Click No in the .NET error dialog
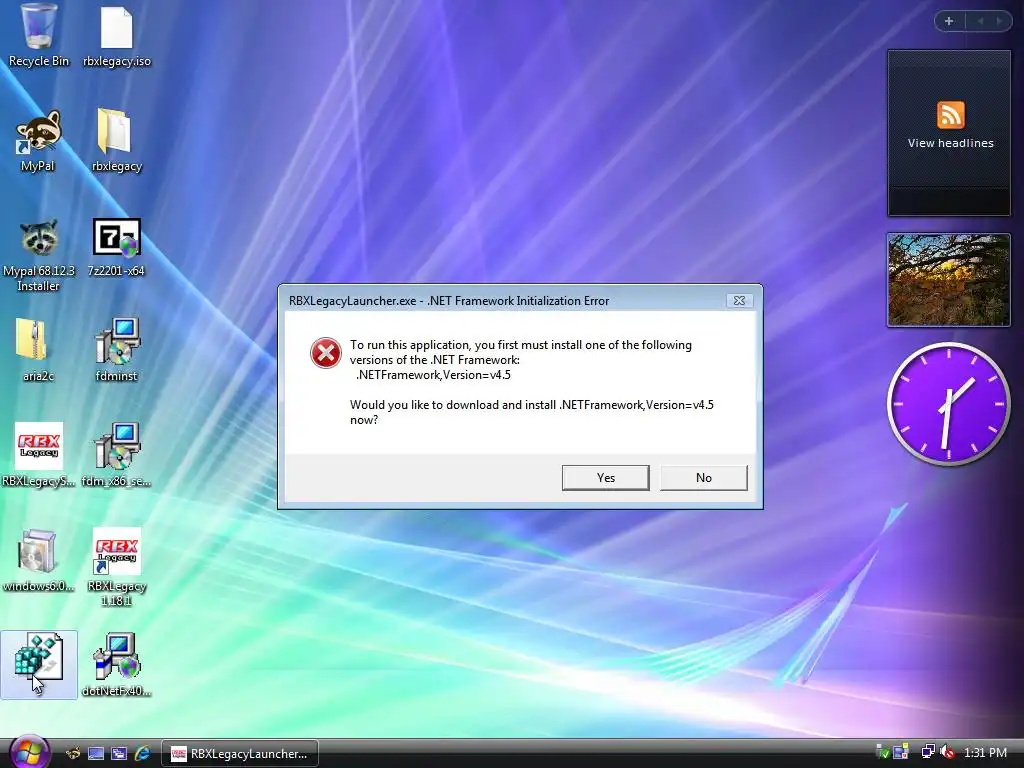This screenshot has height=768, width=1024. click(x=703, y=477)
